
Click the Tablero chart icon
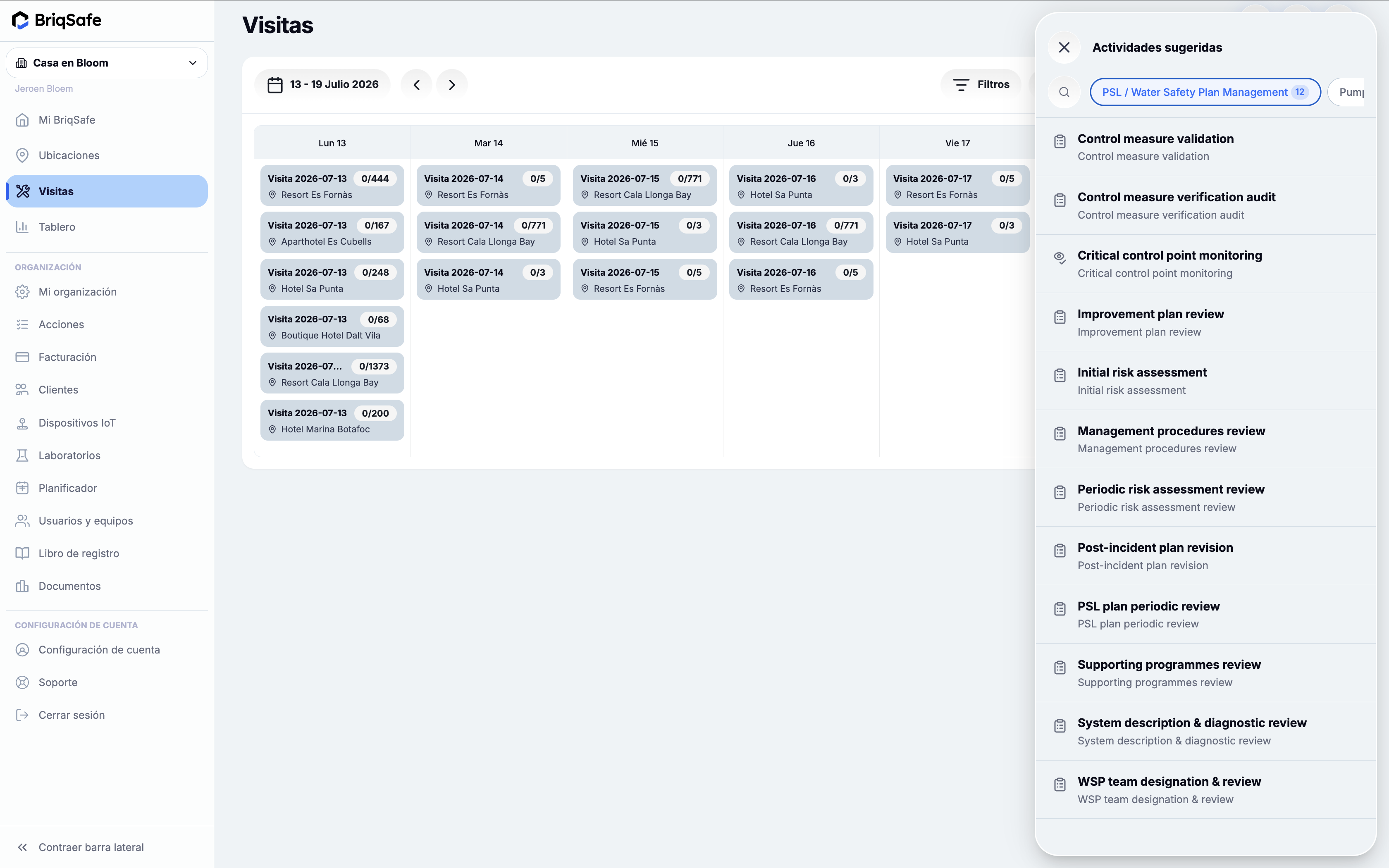click(22, 227)
